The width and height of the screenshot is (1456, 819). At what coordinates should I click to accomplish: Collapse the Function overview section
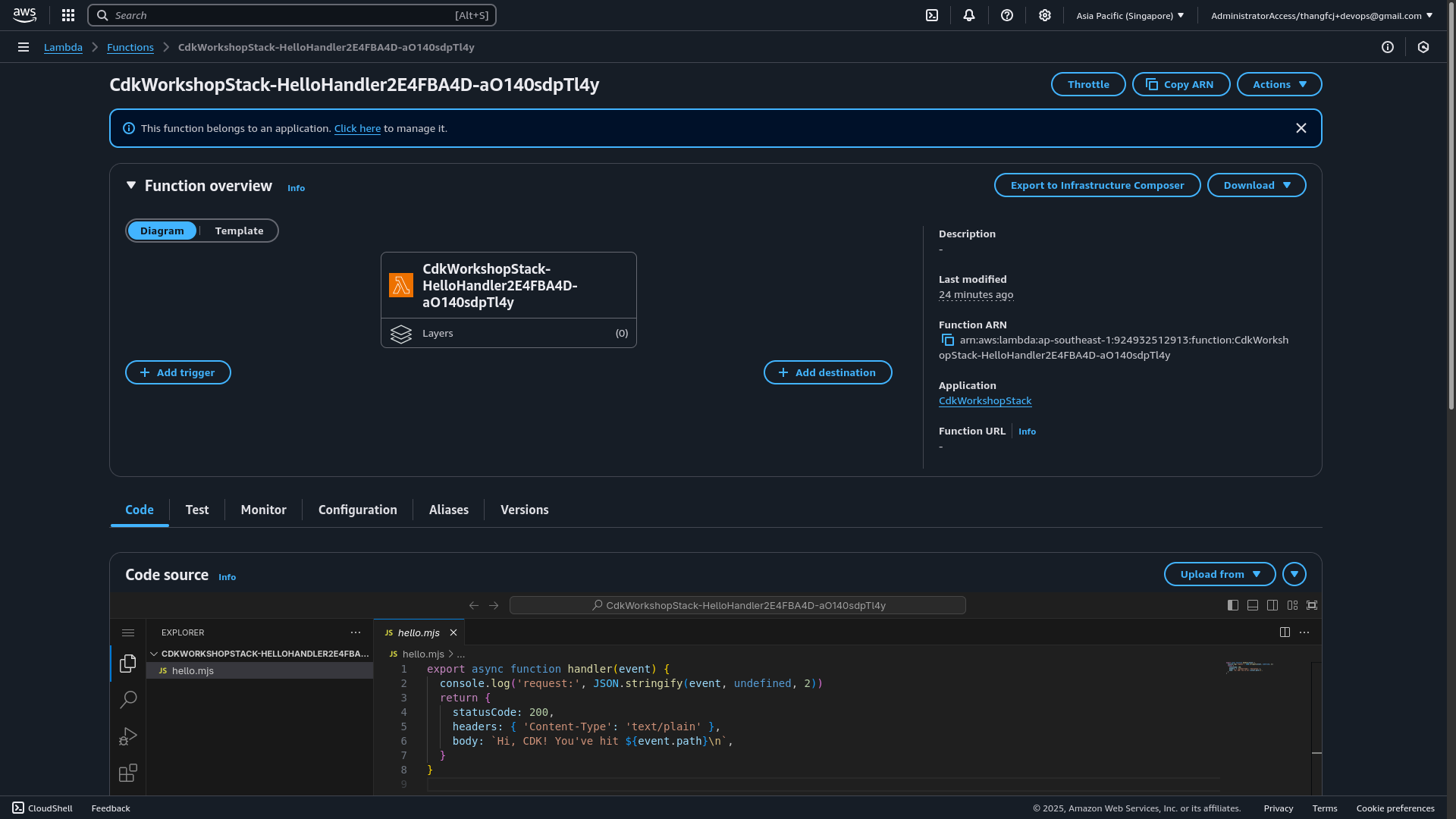click(x=131, y=185)
